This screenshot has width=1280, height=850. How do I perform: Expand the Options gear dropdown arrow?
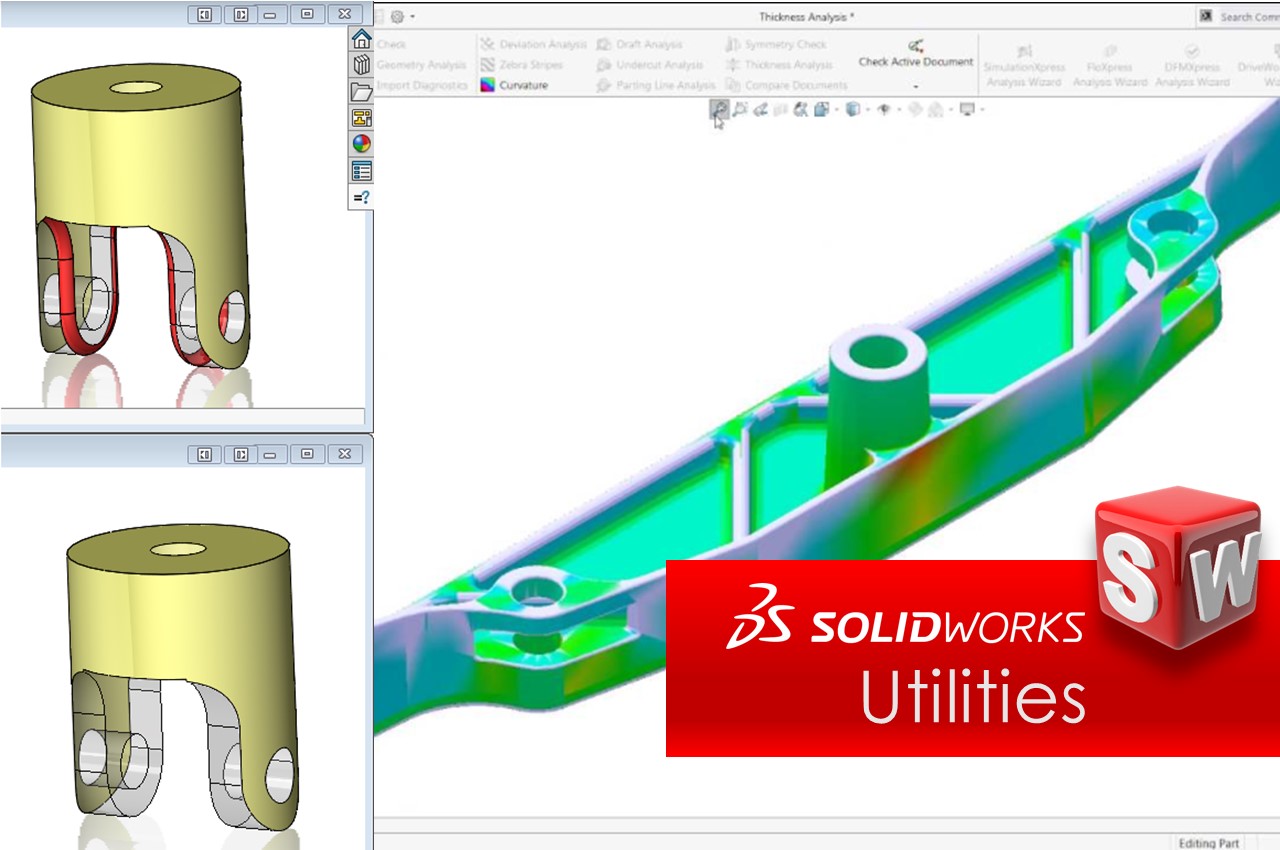pyautogui.click(x=413, y=17)
